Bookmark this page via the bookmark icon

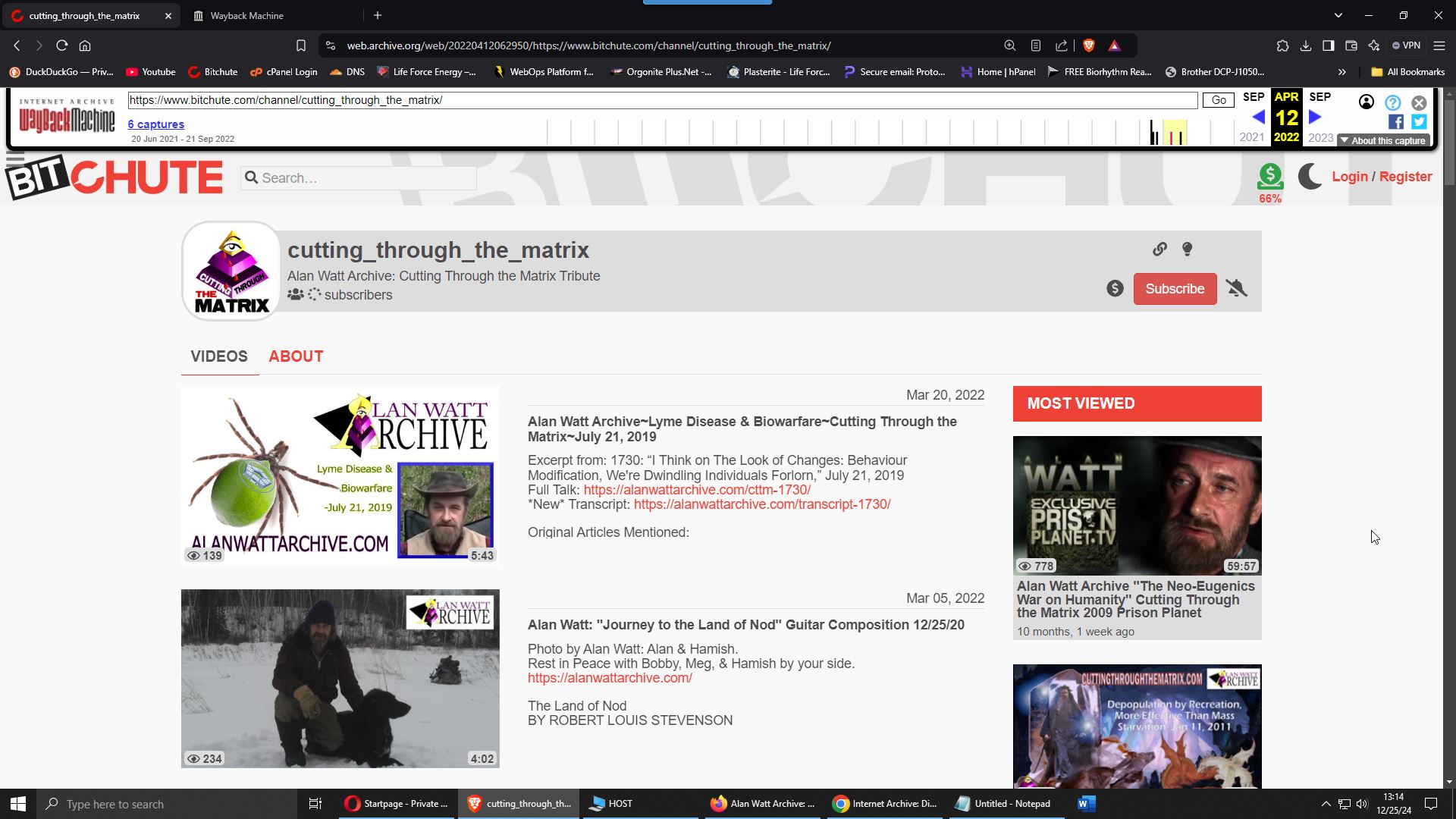(301, 45)
